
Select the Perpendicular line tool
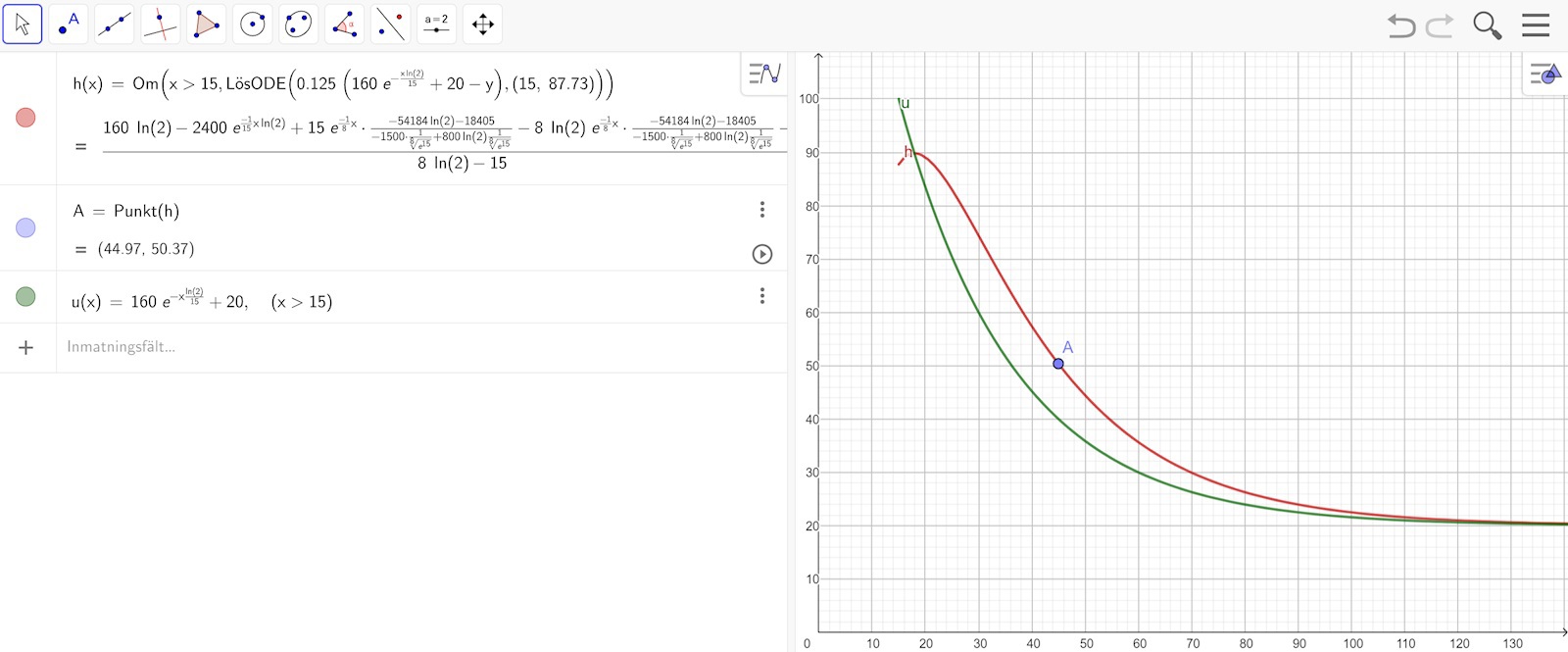point(161,25)
